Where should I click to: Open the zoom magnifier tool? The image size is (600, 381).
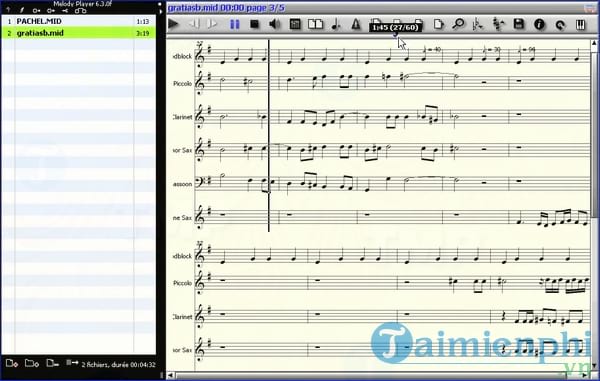coord(458,24)
